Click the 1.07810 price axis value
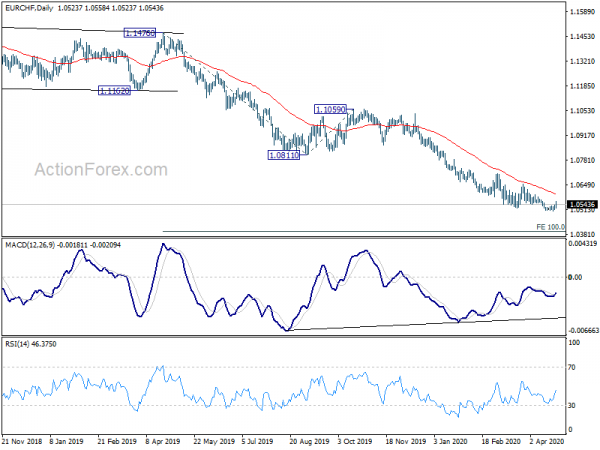Viewport: 600px width, 450px height. 582,160
